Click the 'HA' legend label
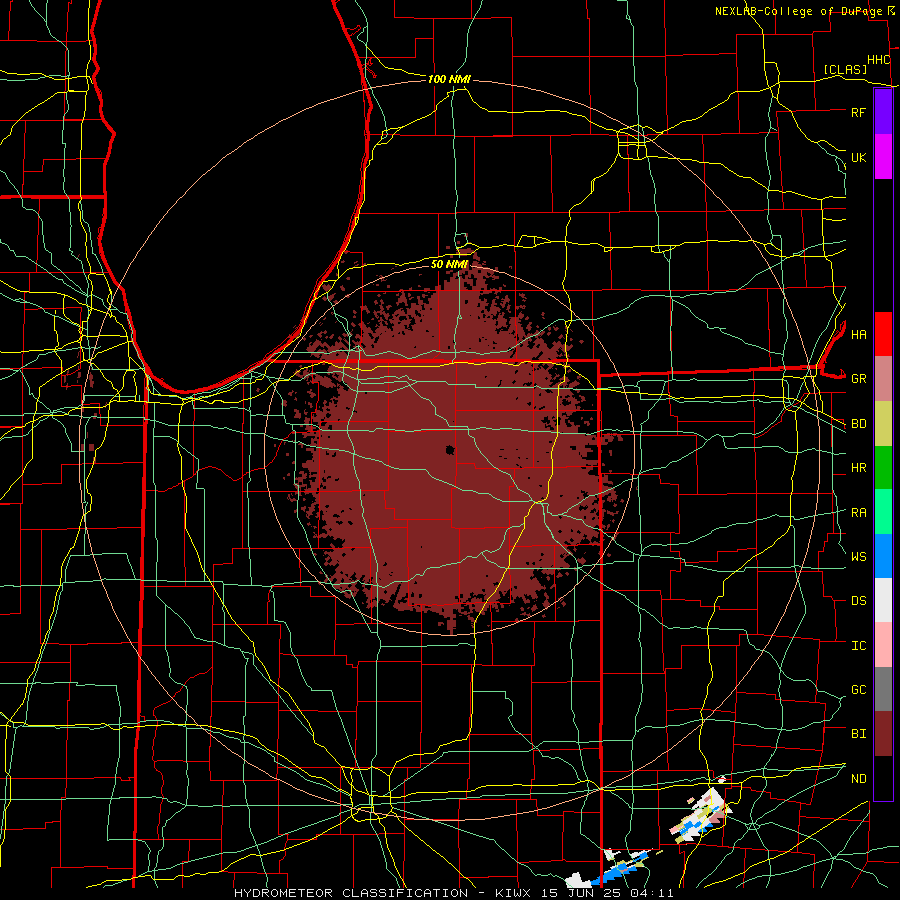This screenshot has height=900, width=900. (x=858, y=335)
